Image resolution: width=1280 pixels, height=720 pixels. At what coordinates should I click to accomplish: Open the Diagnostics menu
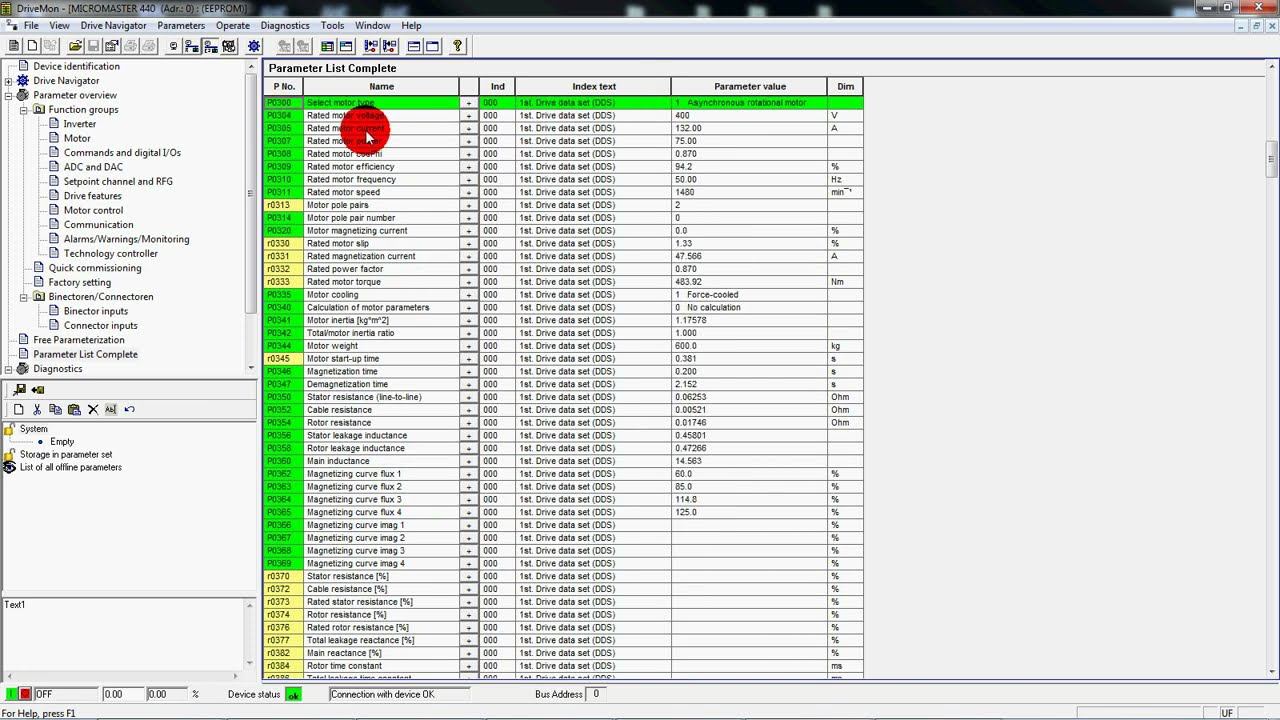(285, 25)
